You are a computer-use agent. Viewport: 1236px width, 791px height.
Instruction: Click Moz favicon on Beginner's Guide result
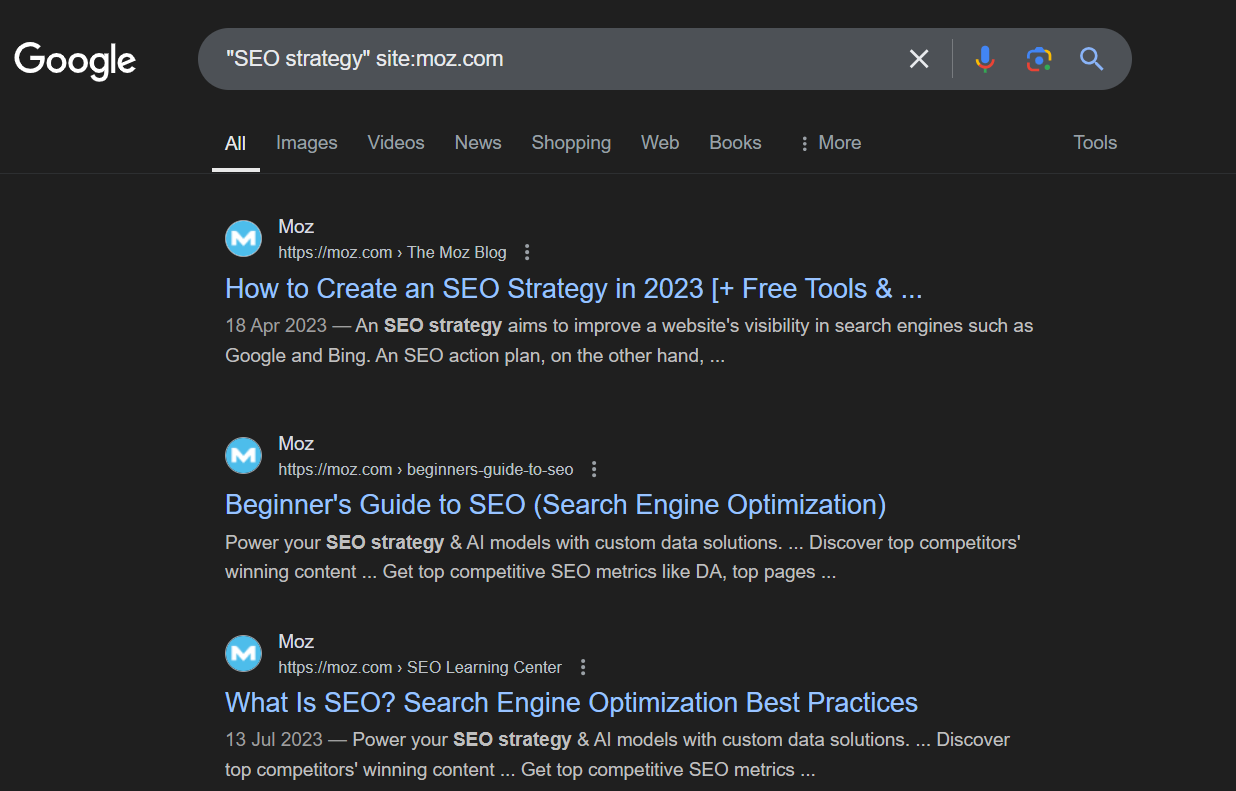[243, 456]
